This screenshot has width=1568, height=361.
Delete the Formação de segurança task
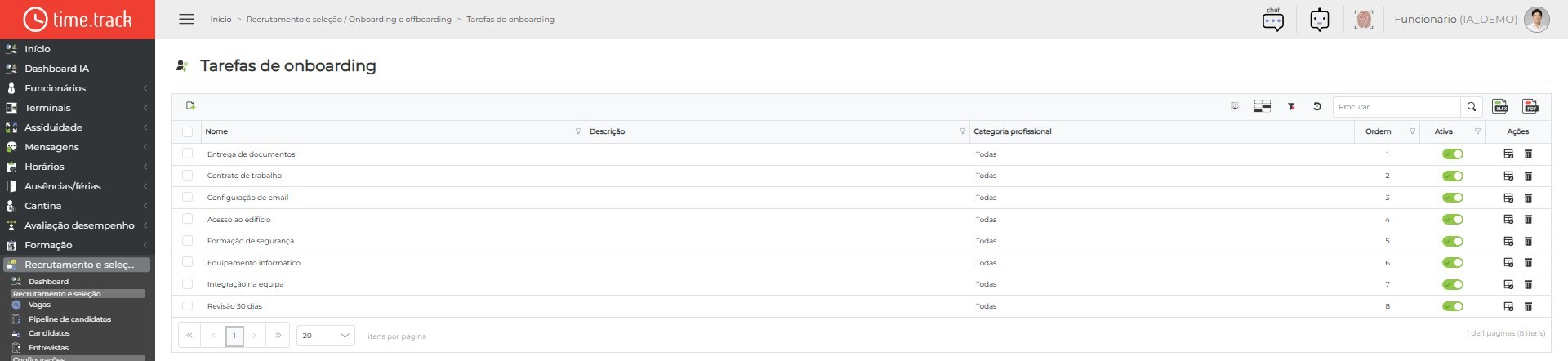pyautogui.click(x=1528, y=241)
